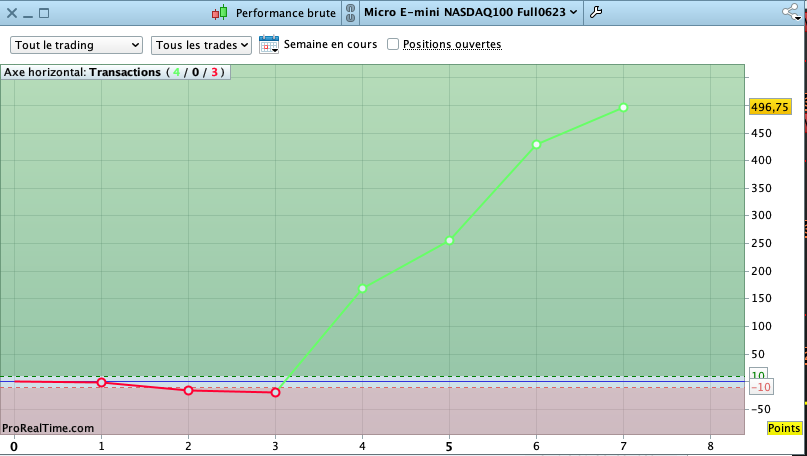Image resolution: width=807 pixels, height=456 pixels.
Task: Open the calendar period picker icon
Action: click(x=269, y=45)
